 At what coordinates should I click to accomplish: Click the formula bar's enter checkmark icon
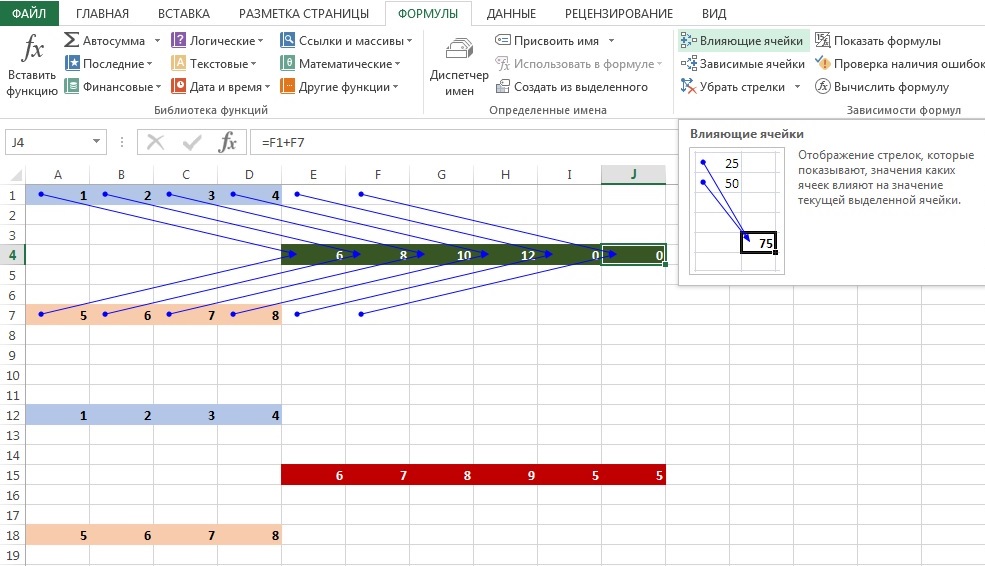point(192,142)
